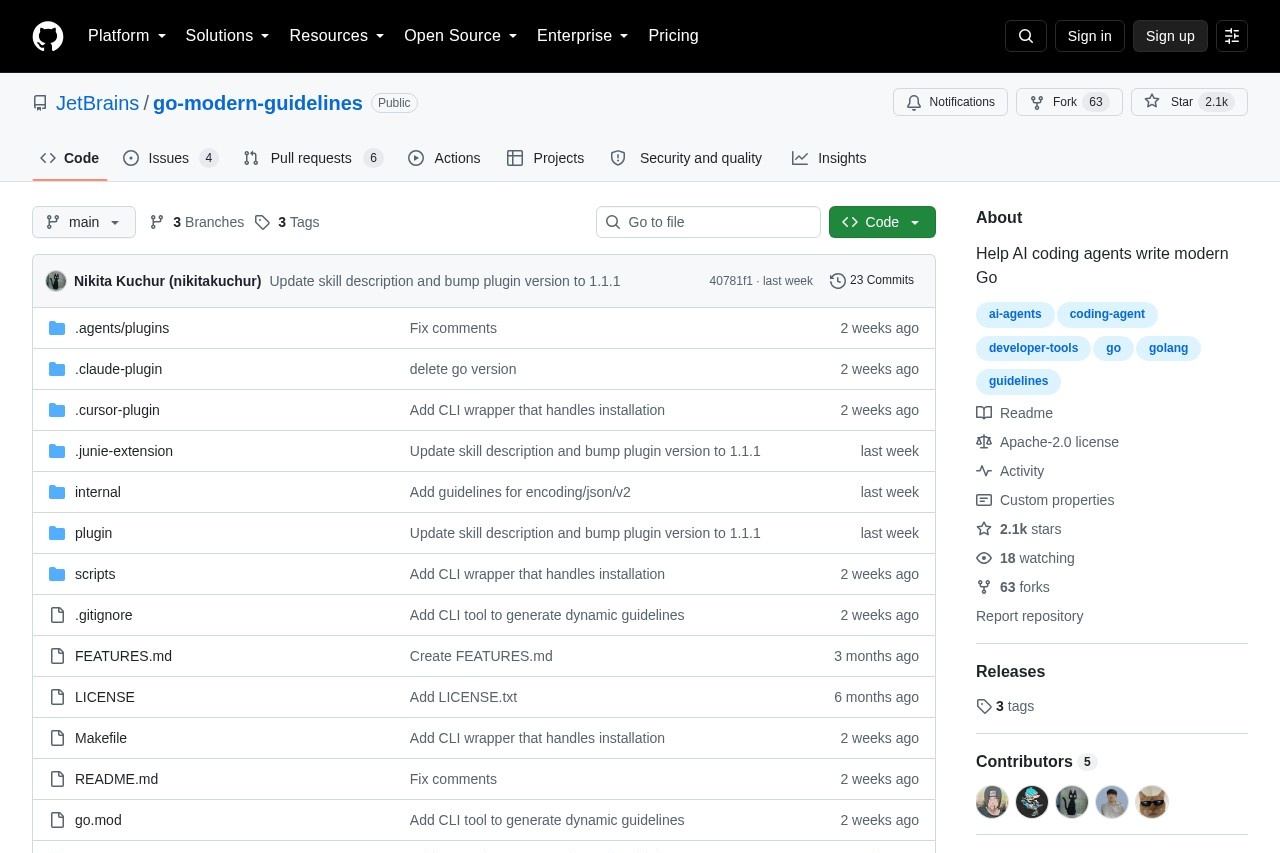Switch to the Code tab
This screenshot has height=853, width=1280.
tap(70, 158)
